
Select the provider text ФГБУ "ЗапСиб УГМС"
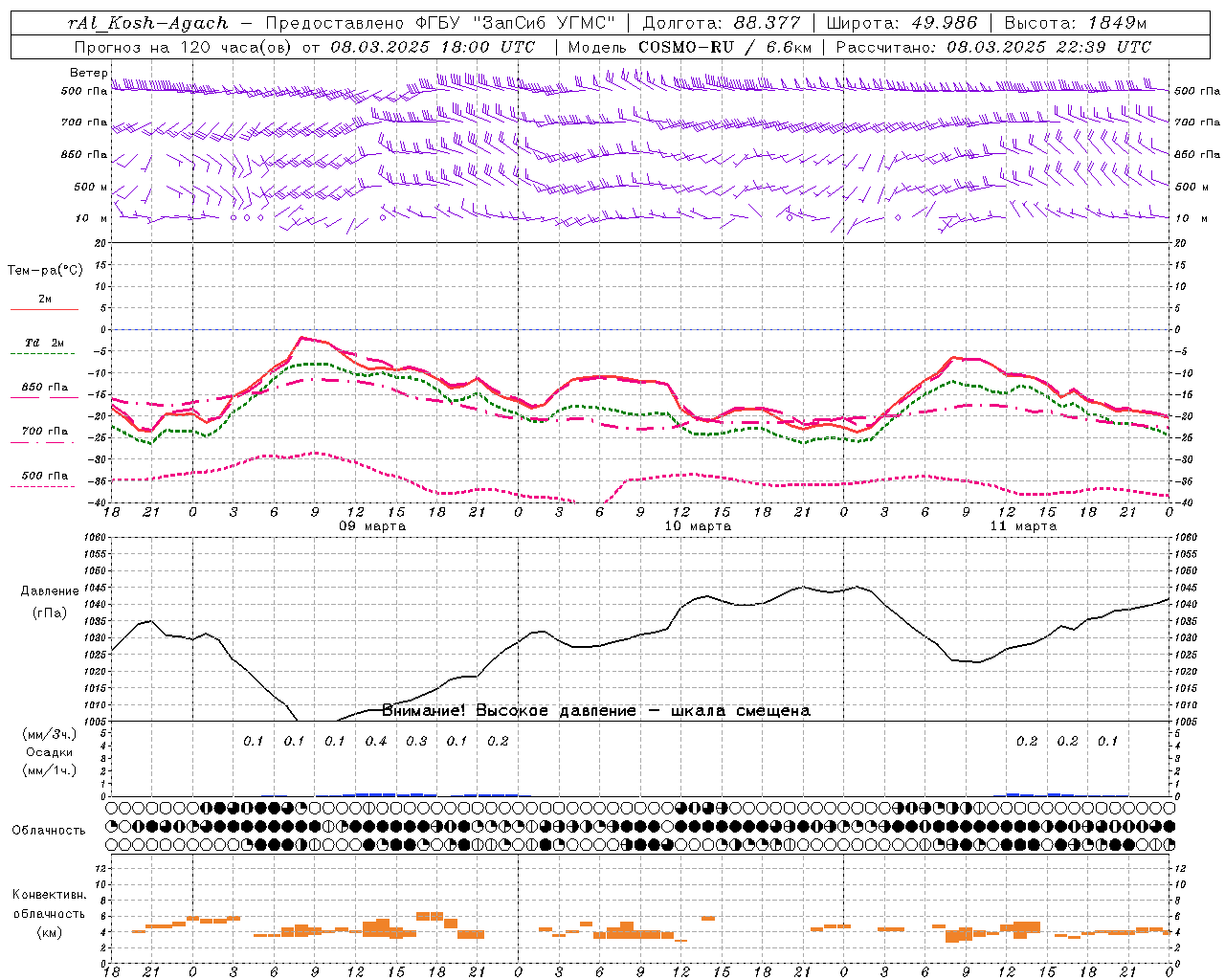click(516, 23)
